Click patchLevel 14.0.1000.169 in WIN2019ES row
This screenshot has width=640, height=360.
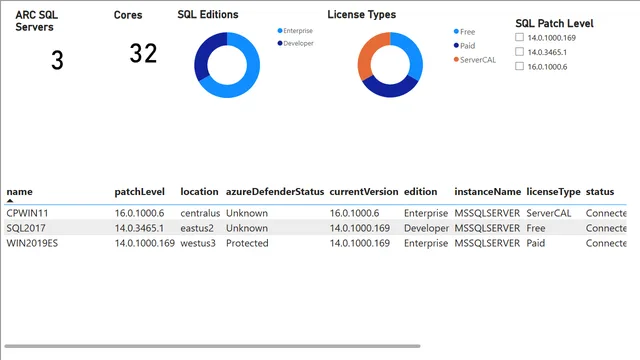click(x=144, y=243)
